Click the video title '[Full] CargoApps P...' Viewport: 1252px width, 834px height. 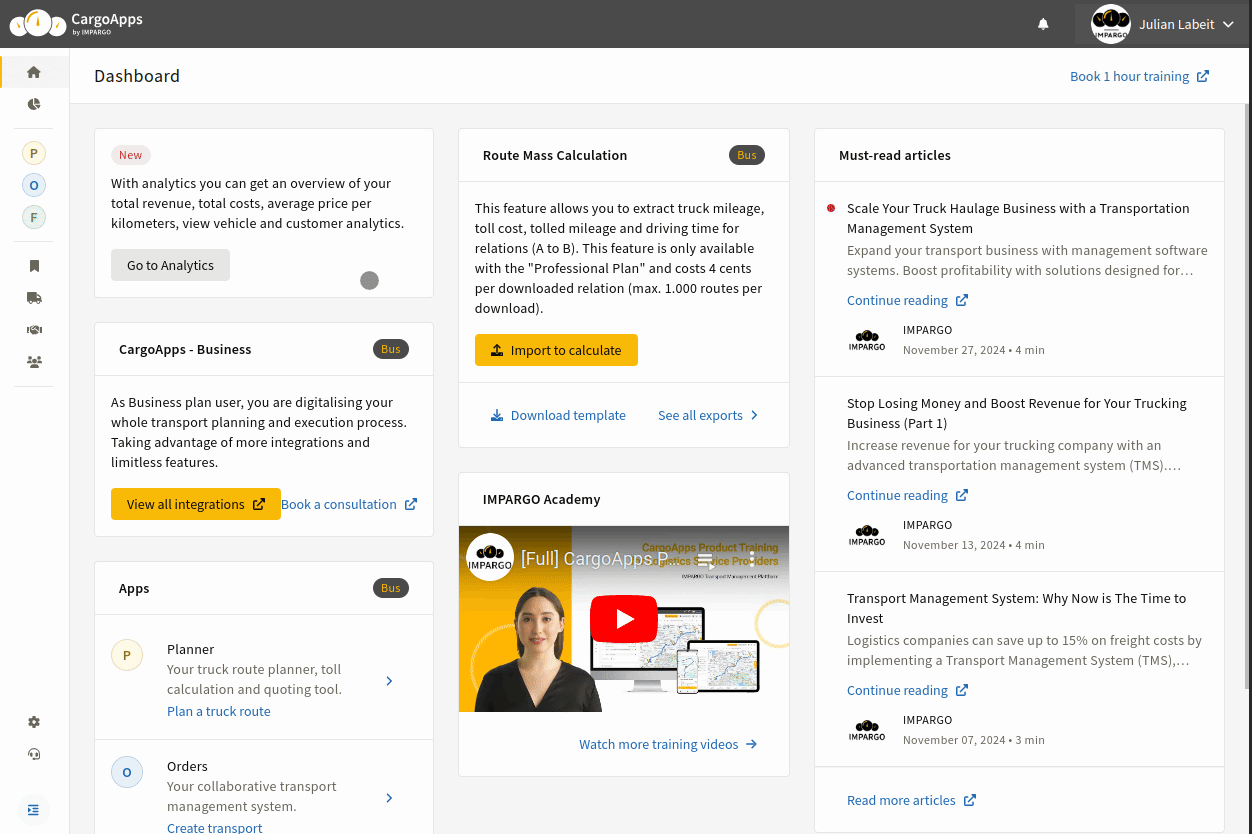pyautogui.click(x=594, y=559)
